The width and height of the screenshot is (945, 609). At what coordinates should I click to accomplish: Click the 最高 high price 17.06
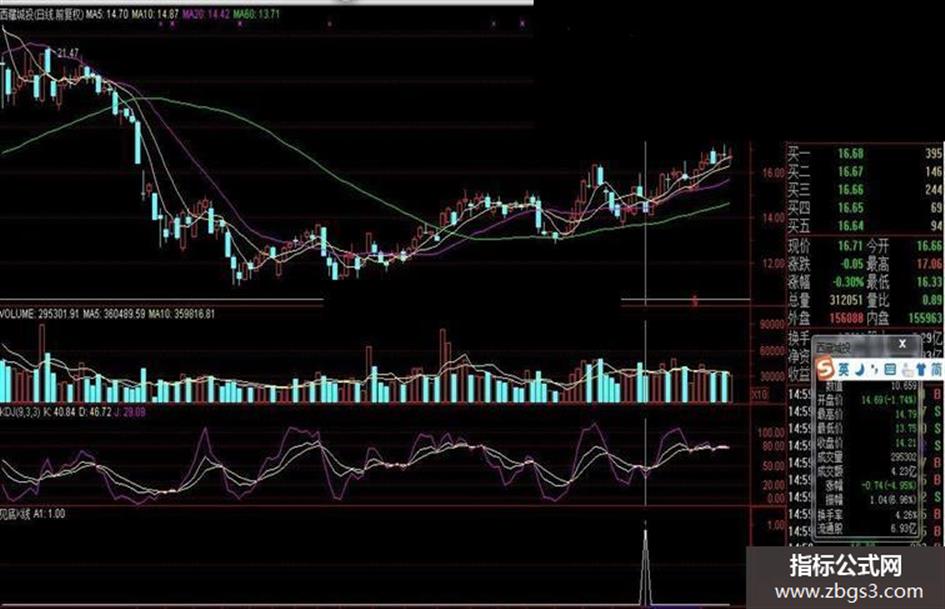pos(929,263)
